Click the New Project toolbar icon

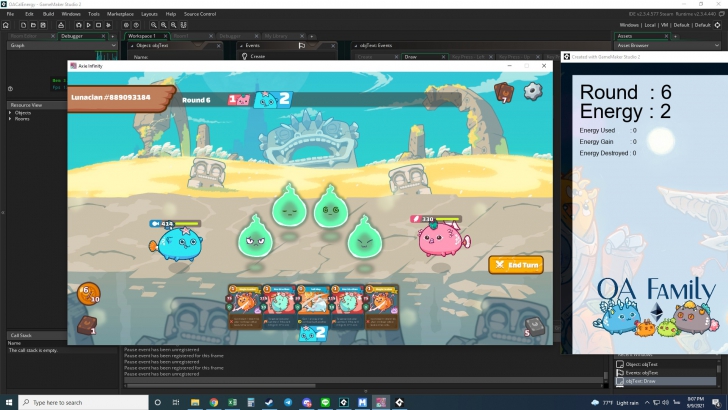[x=23, y=25]
